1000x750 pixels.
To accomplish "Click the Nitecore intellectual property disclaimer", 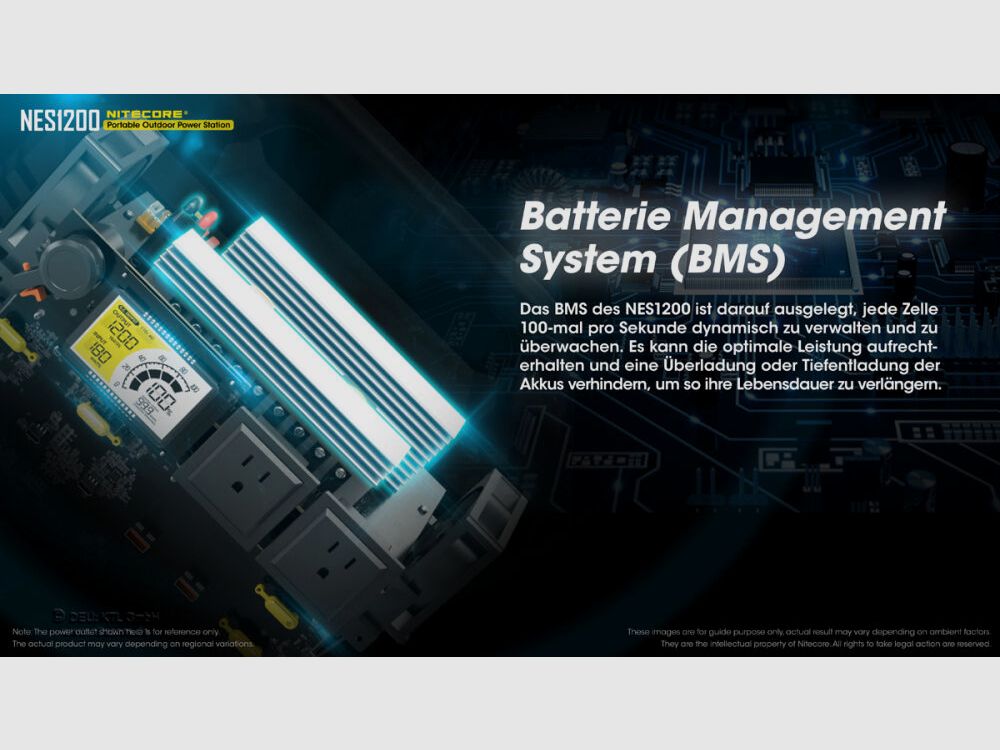I will [x=808, y=638].
